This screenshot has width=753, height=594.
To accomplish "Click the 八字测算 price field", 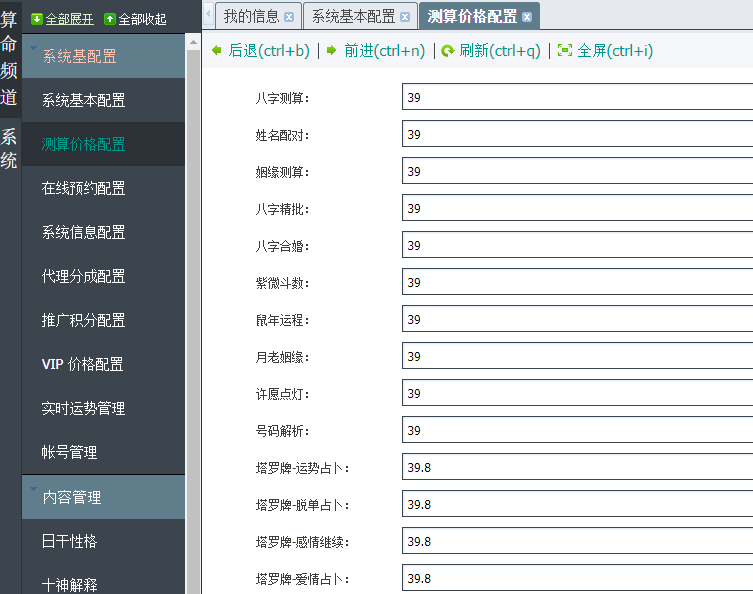I will coord(577,97).
